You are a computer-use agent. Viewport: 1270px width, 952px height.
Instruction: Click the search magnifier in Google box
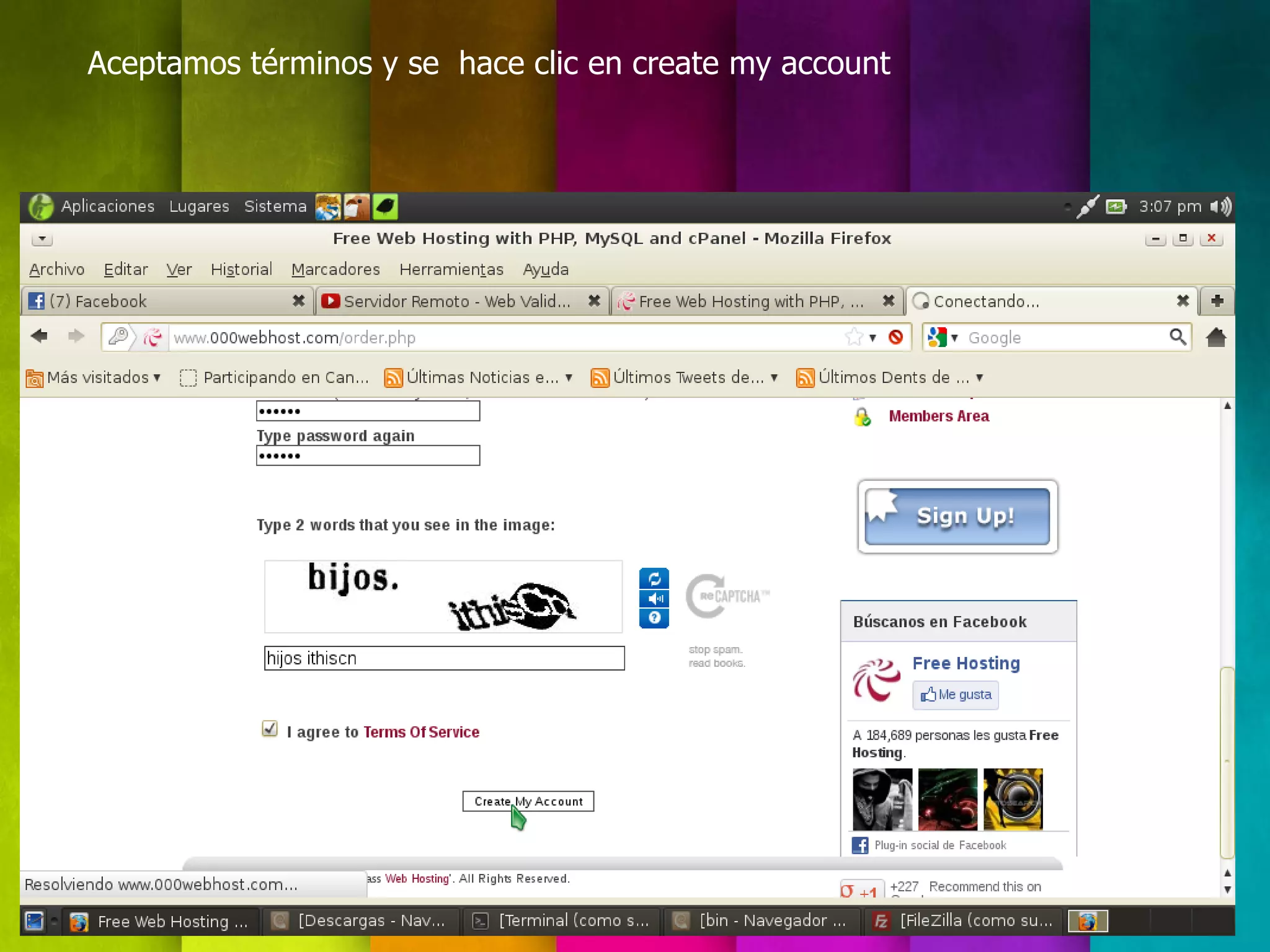pyautogui.click(x=1177, y=337)
